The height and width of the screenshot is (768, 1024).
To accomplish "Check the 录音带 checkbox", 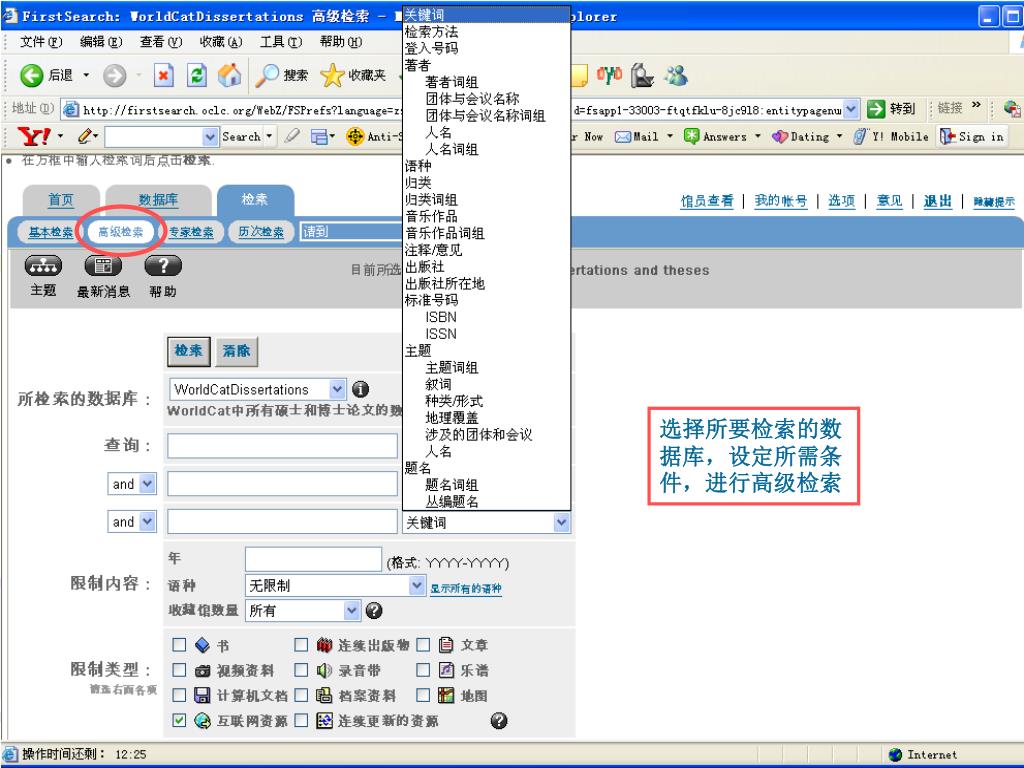I will (x=301, y=670).
